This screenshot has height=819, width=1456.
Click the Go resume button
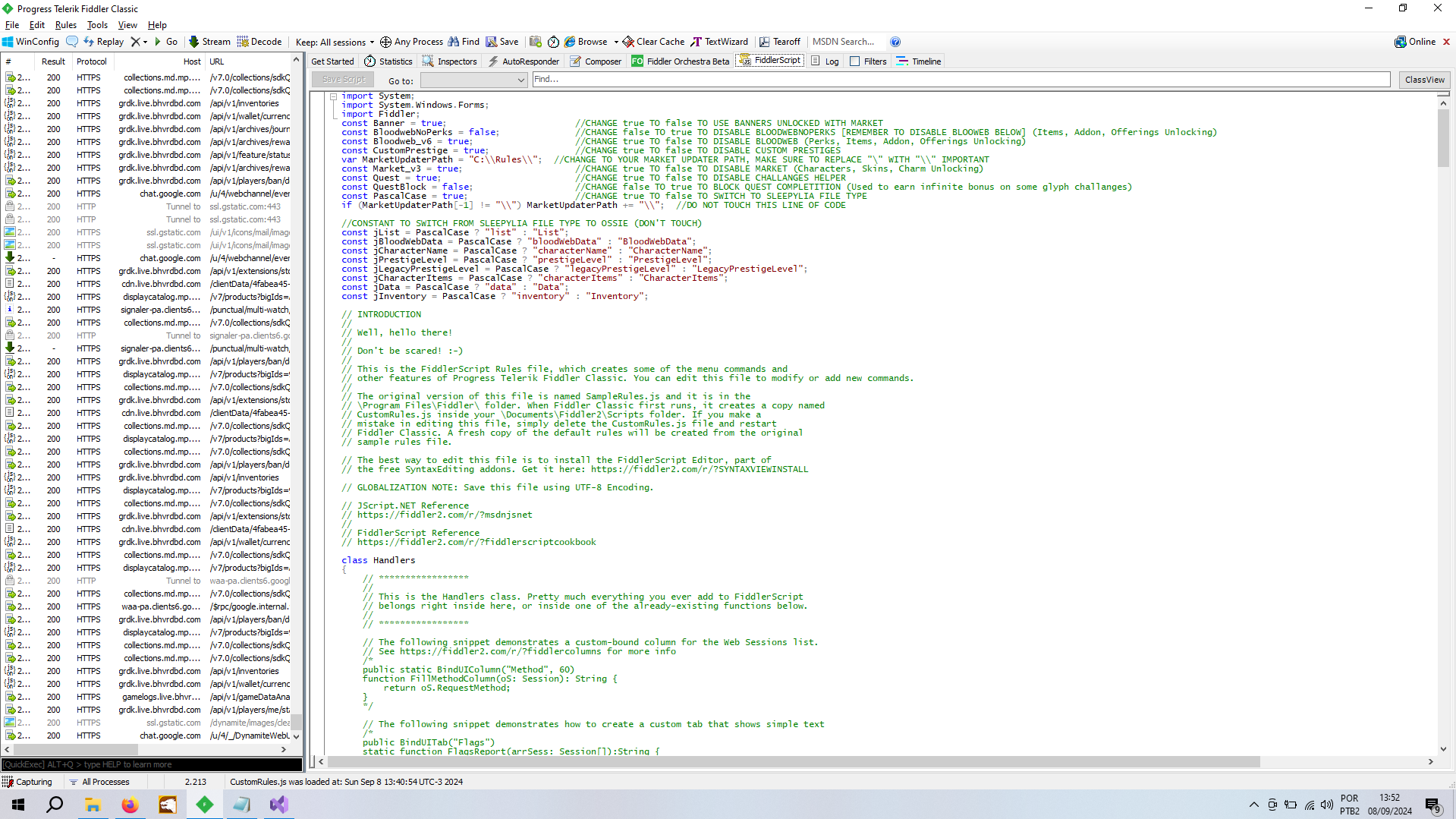166,42
